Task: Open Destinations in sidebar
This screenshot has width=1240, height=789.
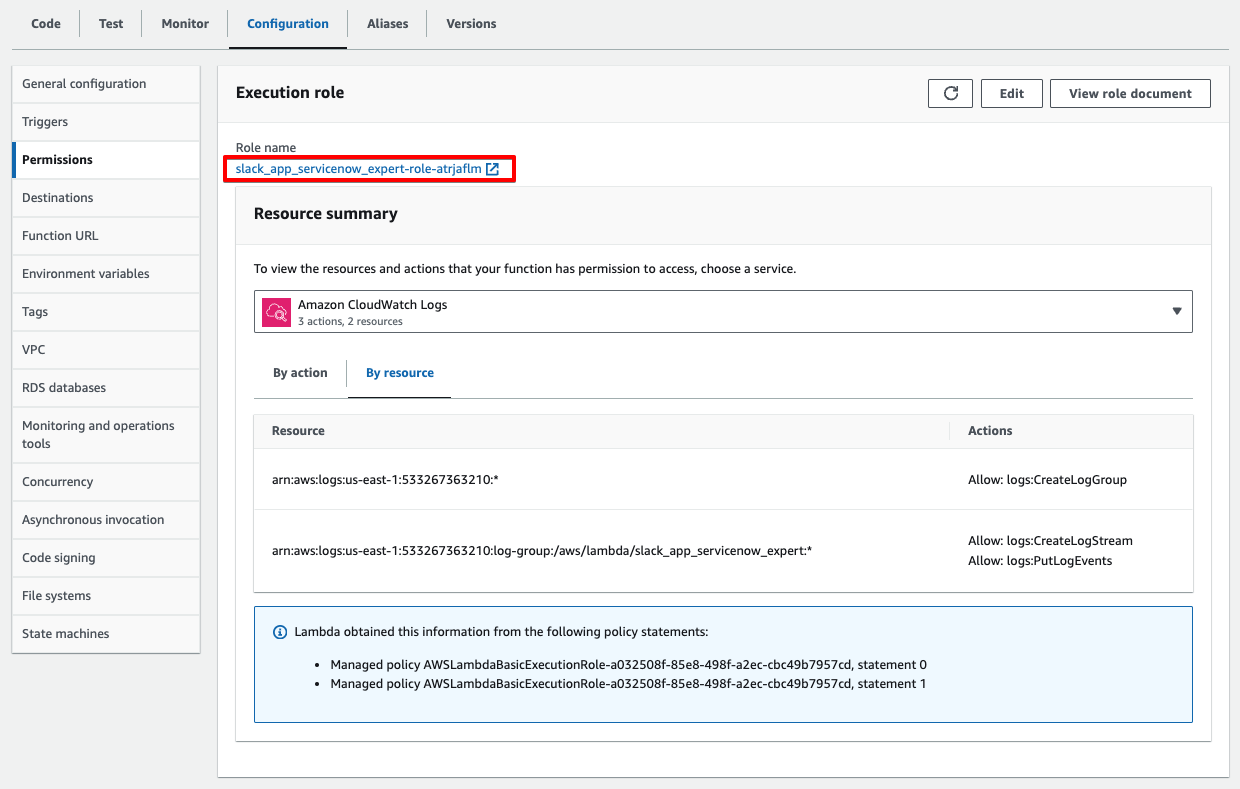Action: pyautogui.click(x=106, y=198)
